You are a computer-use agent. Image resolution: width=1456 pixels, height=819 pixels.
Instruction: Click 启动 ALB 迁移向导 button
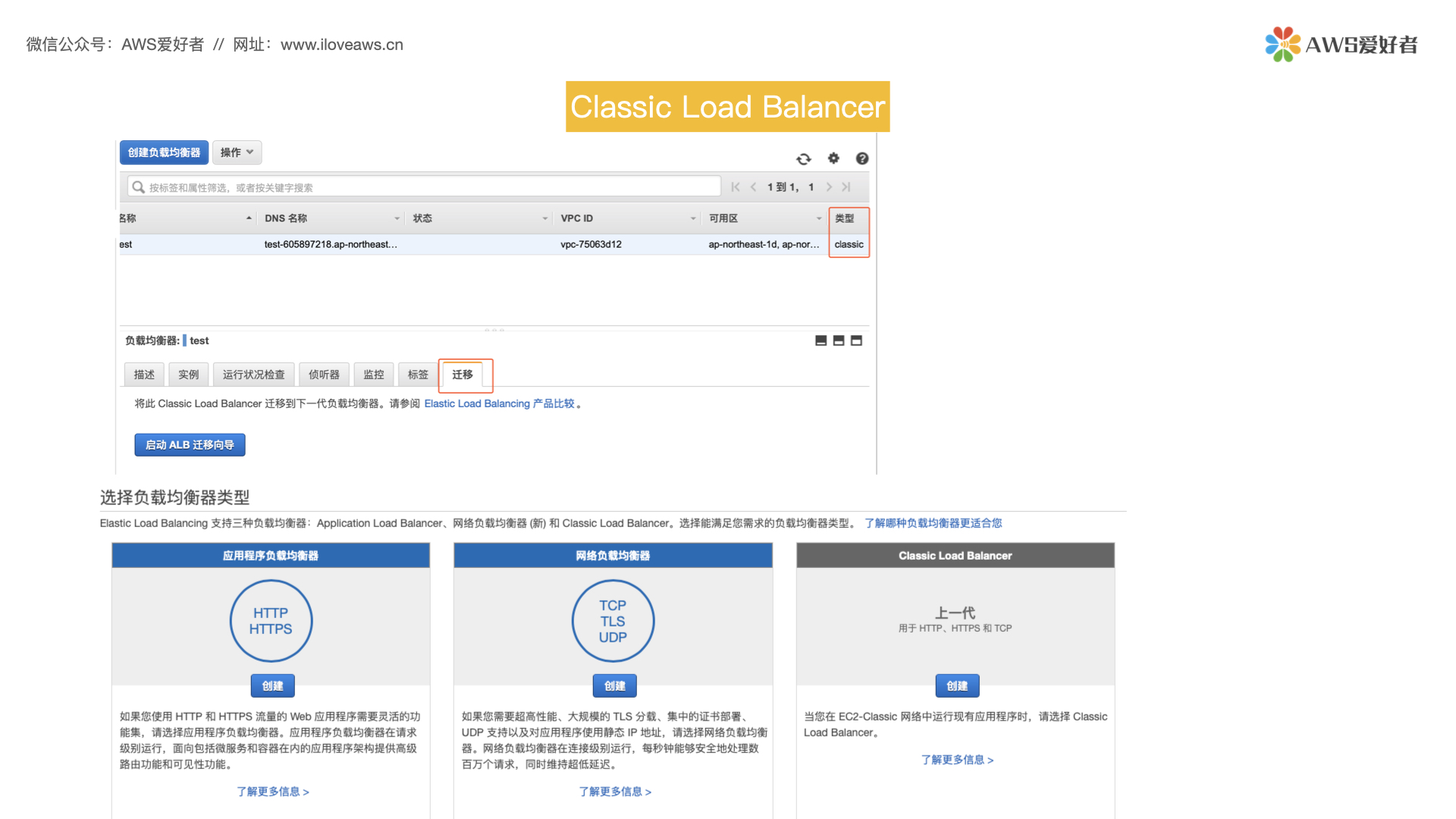point(190,445)
